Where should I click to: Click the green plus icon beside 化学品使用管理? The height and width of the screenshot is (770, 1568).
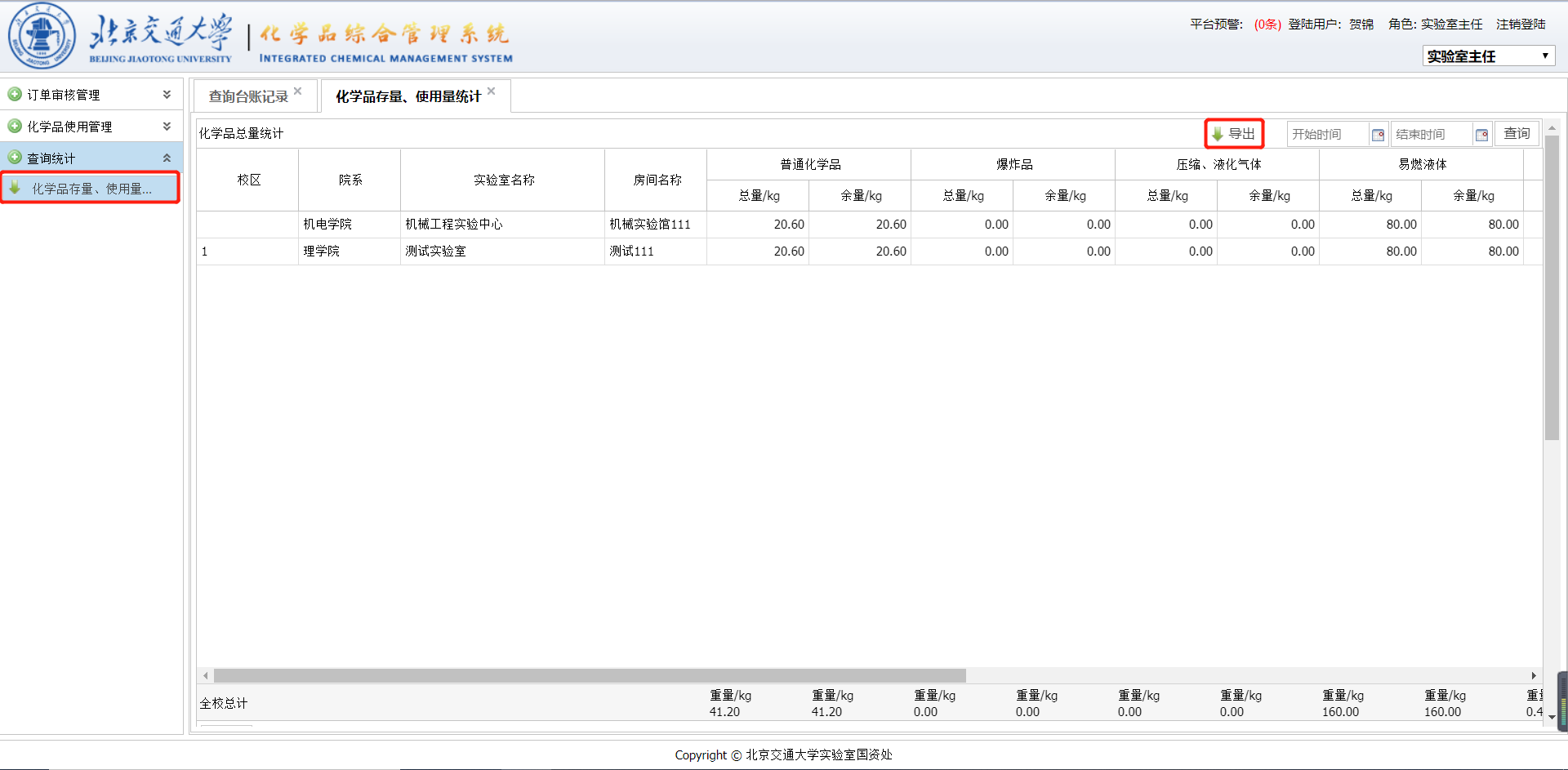tap(15, 127)
